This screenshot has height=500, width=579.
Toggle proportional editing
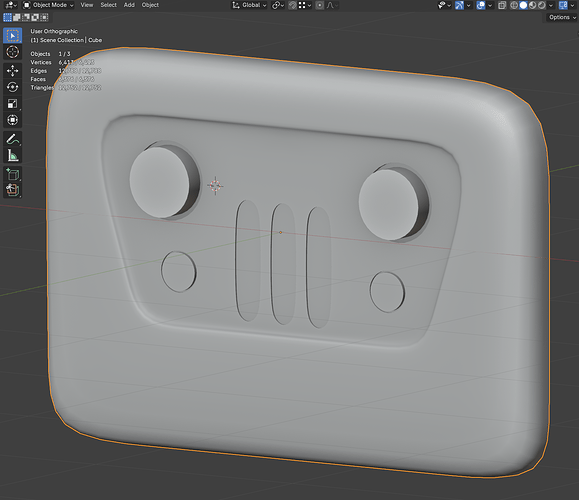(320, 5)
